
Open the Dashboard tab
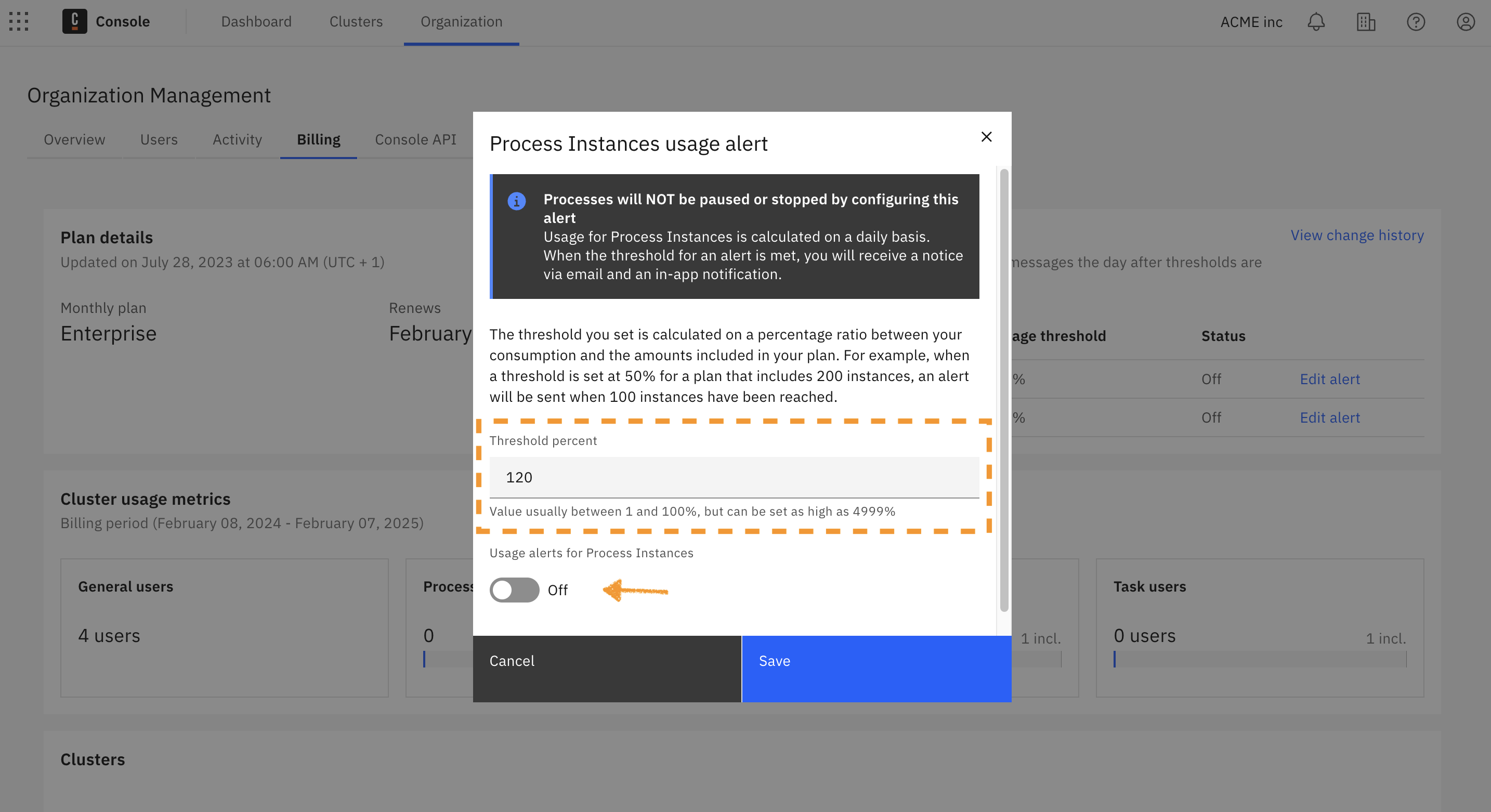tap(256, 22)
